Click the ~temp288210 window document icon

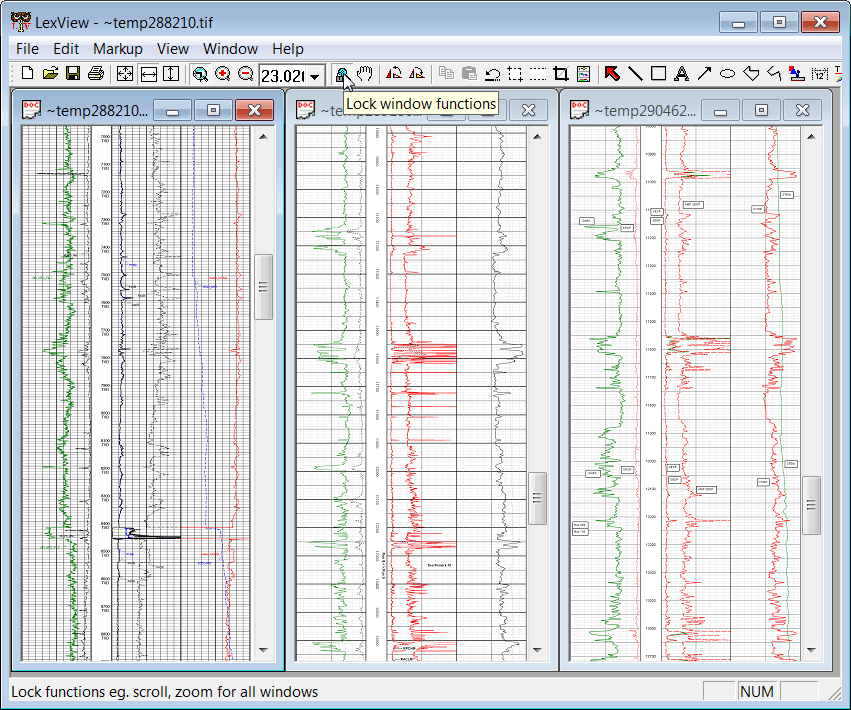[x=31, y=110]
